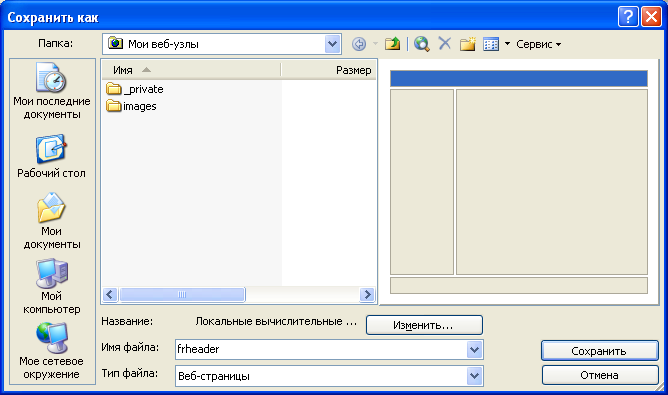Create a new folder with toolbar icon
The image size is (668, 395).
click(x=467, y=43)
